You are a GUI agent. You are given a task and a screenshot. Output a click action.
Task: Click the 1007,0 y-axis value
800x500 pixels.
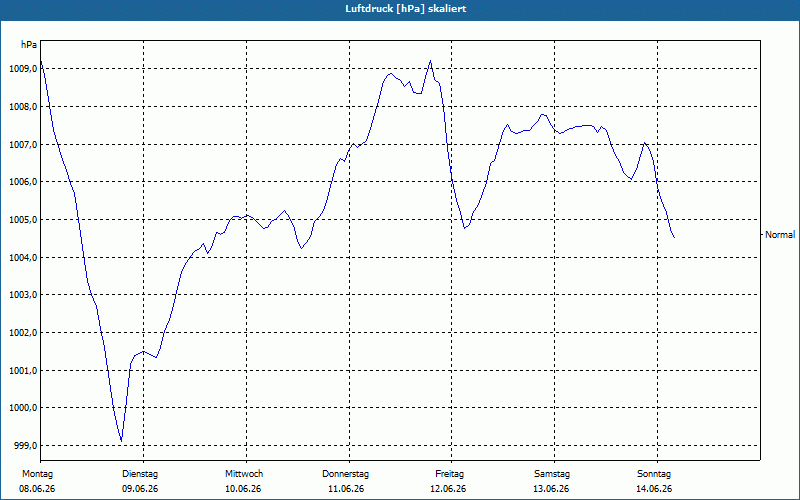(x=23, y=144)
